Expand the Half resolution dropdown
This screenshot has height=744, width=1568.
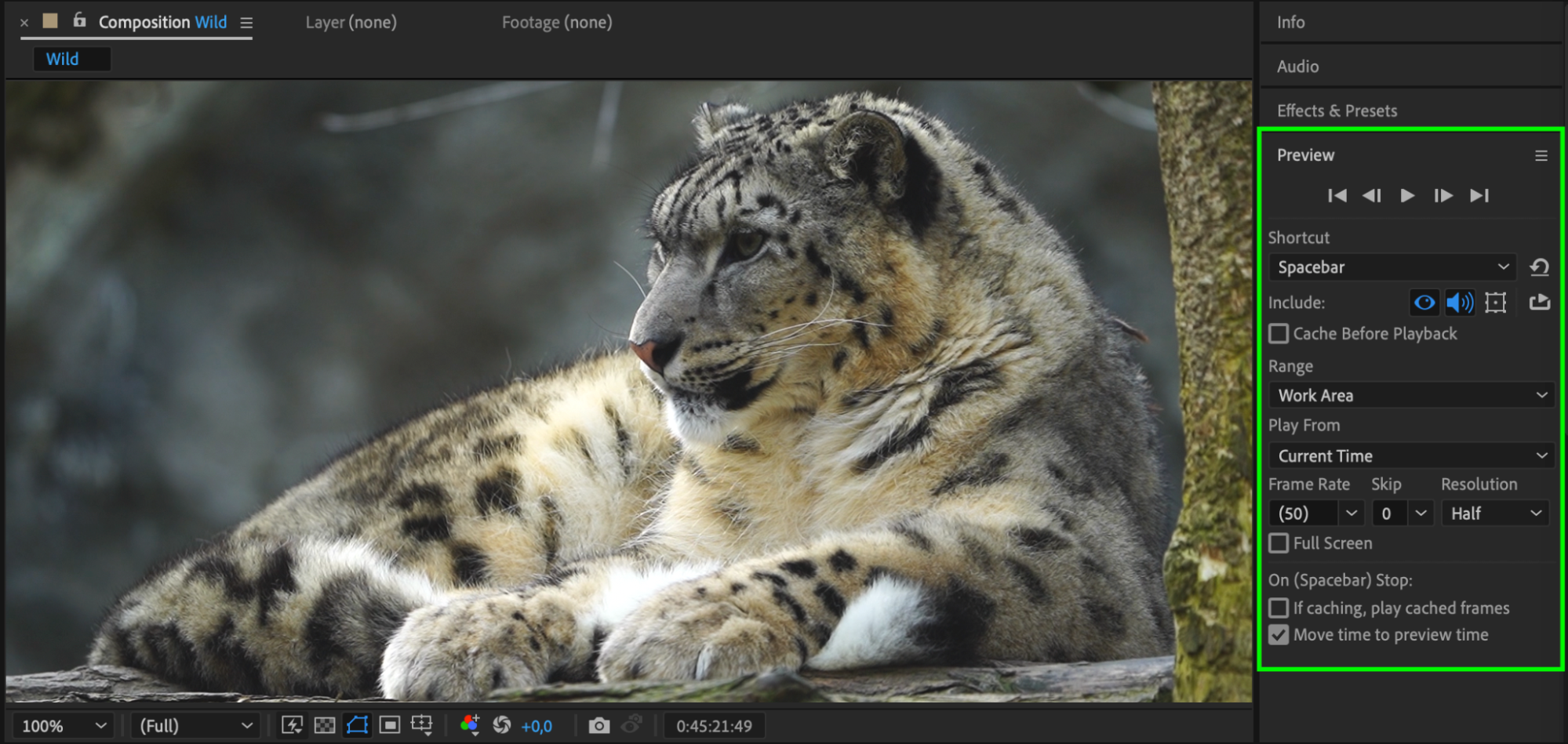click(x=1494, y=514)
